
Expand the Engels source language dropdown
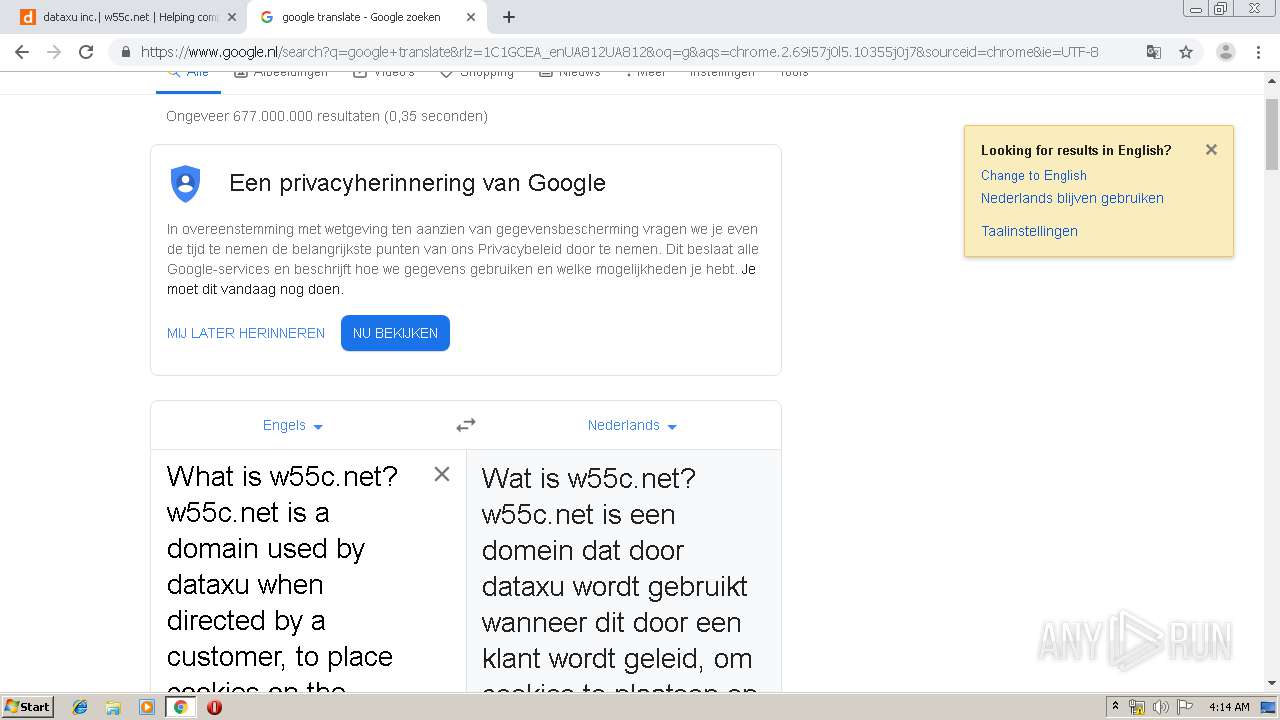click(293, 425)
